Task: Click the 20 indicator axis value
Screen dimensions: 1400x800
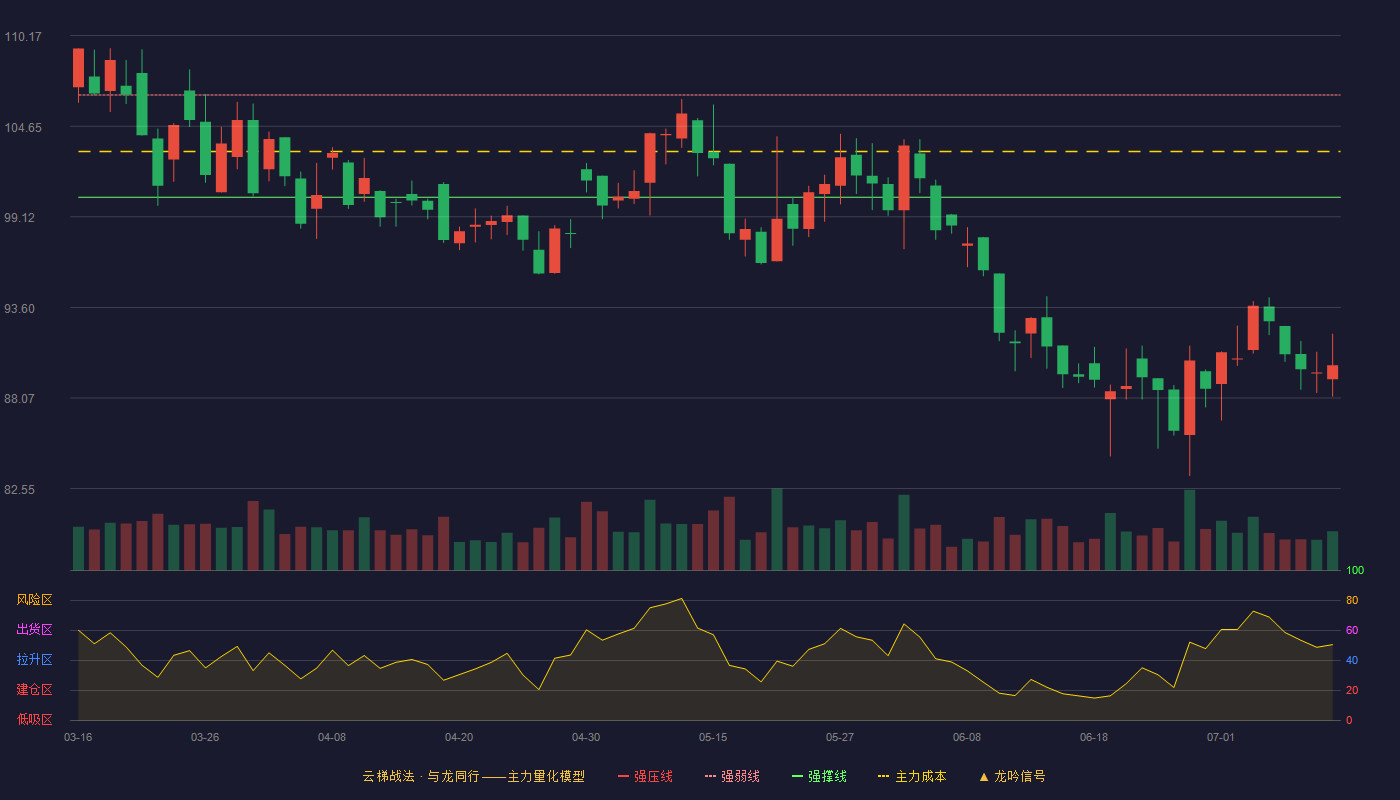Action: coord(1352,690)
